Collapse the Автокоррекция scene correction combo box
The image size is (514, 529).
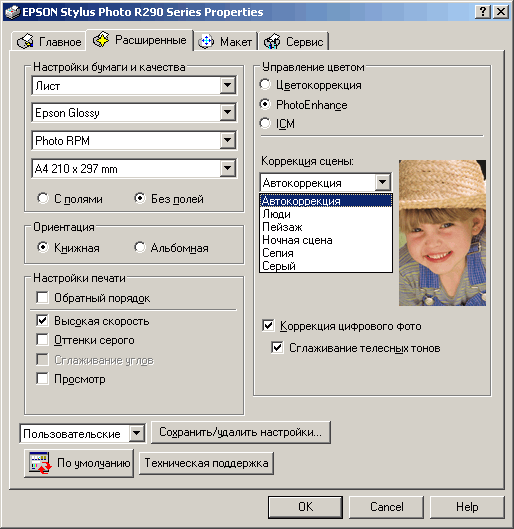[382, 183]
